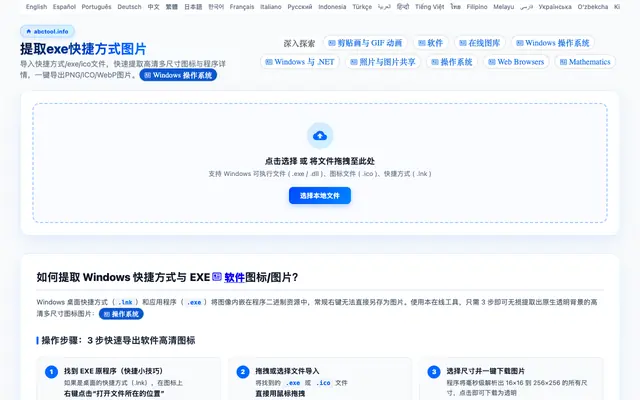Open the abctool.info home badge
This screenshot has height=400, width=640.
[x=47, y=31]
